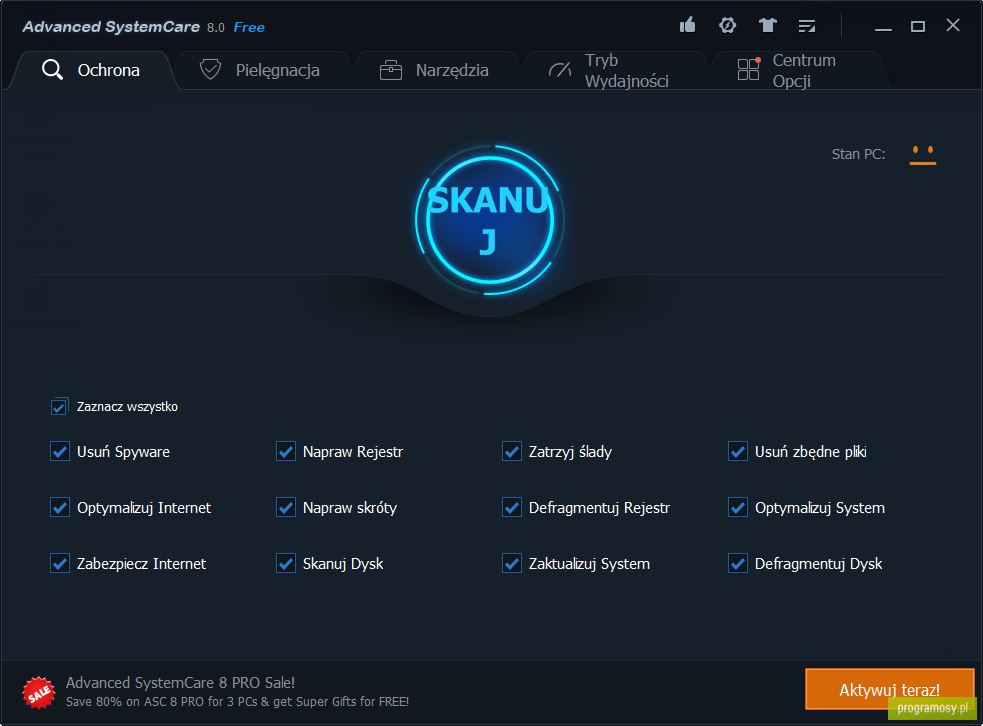Toggle the Zatrzyj ślady checkbox
983x726 pixels.
click(512, 451)
